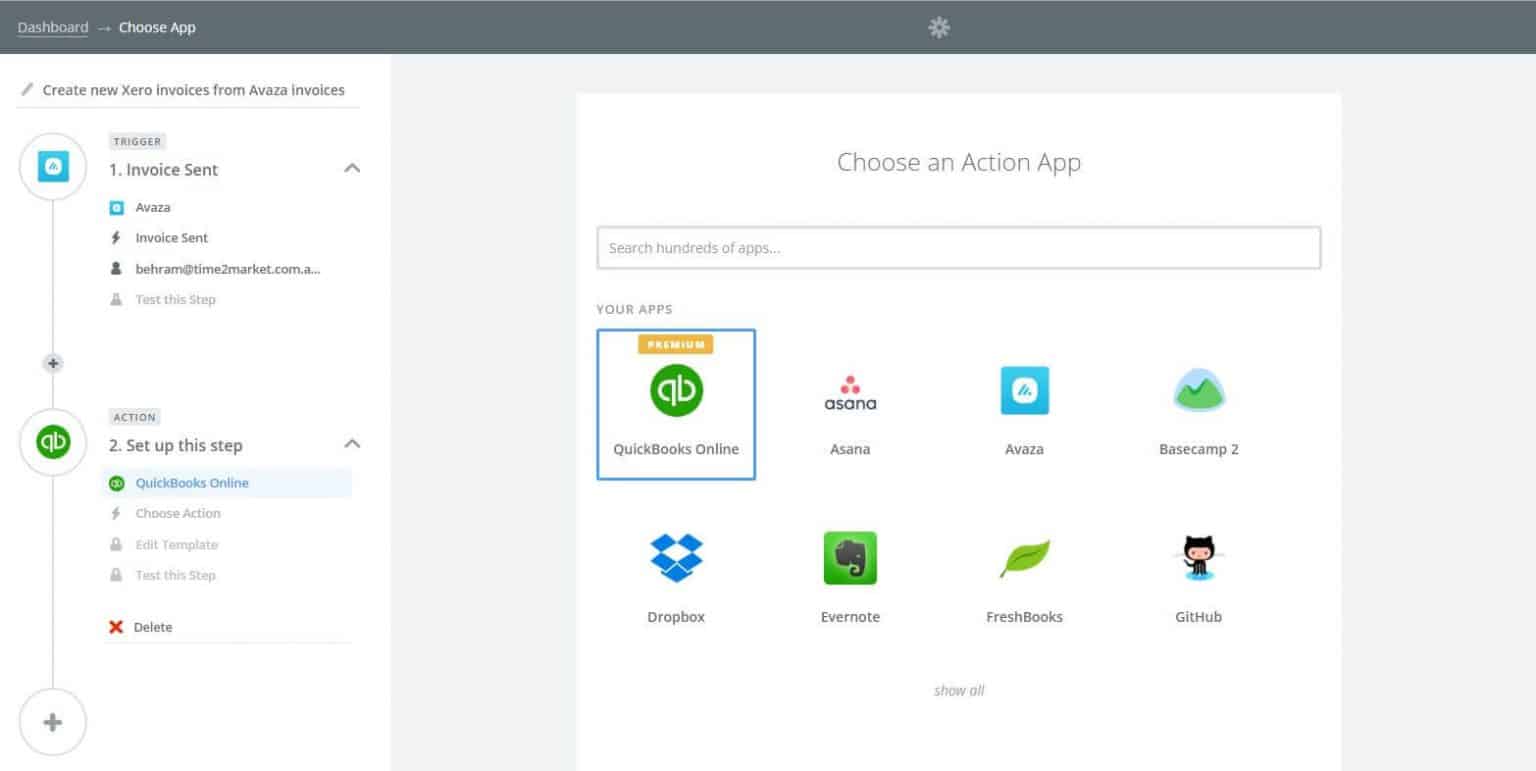This screenshot has height=771, width=1536.
Task: Collapse the Set up this step section
Action: (352, 442)
